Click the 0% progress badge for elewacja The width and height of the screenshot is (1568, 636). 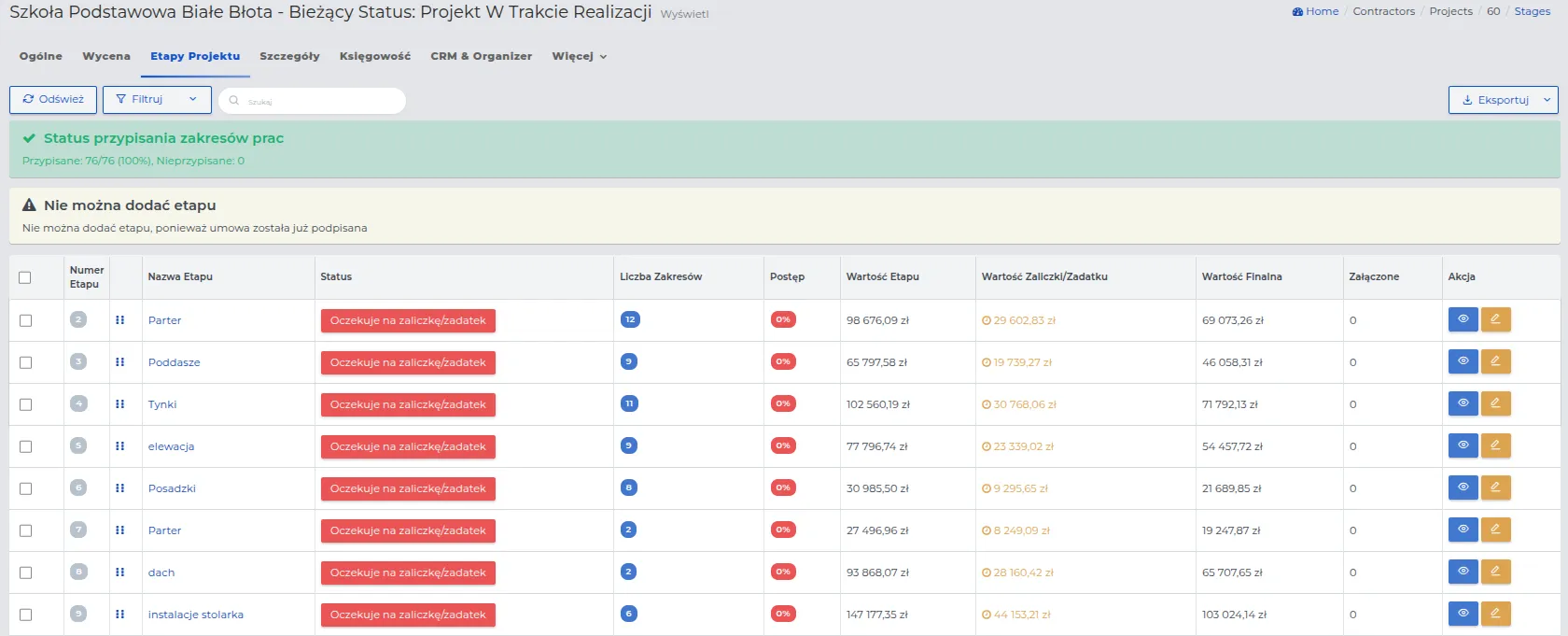tap(783, 445)
